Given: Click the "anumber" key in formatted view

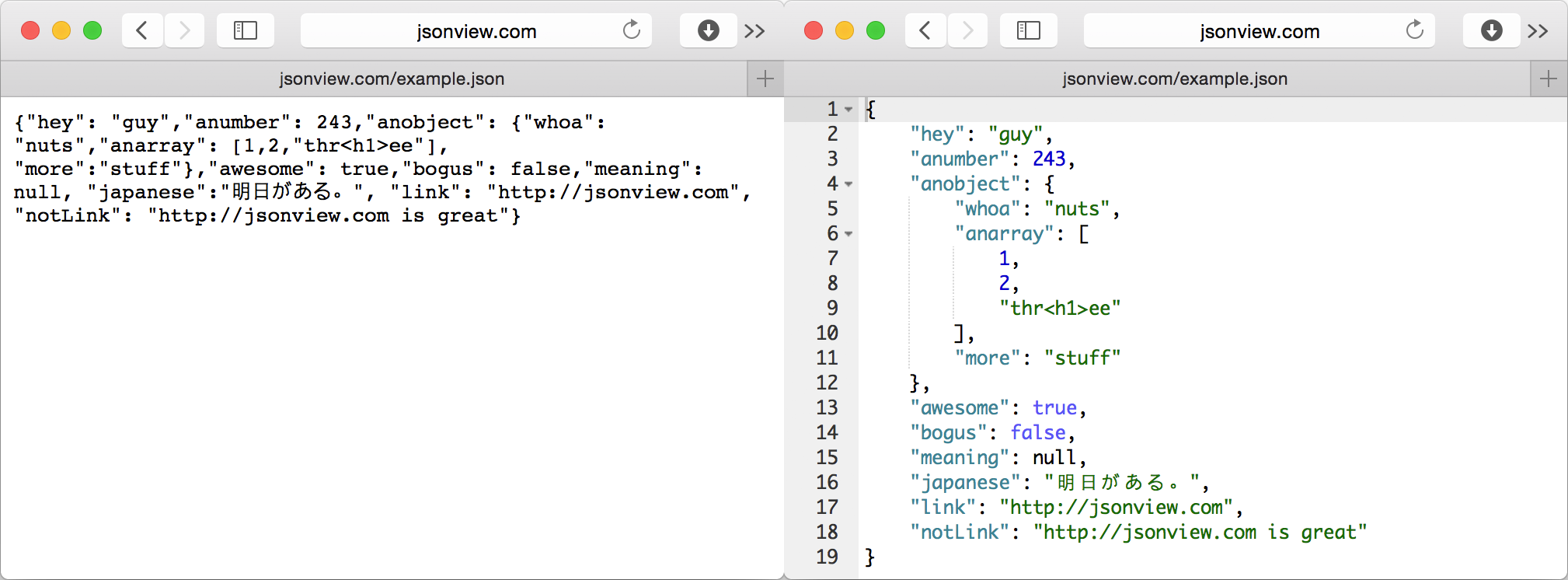Looking at the screenshot, I should tap(959, 159).
